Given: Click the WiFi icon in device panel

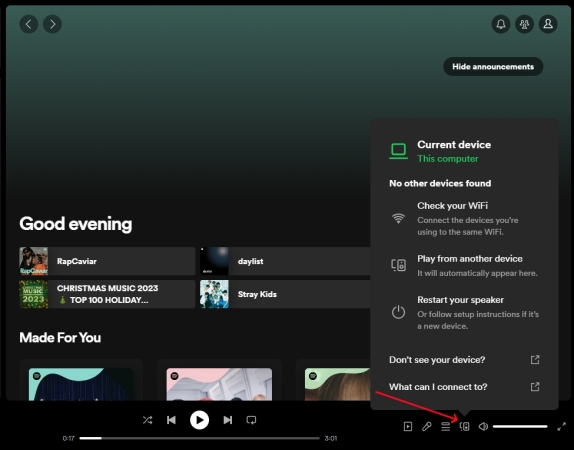Looking at the screenshot, I should [x=398, y=218].
